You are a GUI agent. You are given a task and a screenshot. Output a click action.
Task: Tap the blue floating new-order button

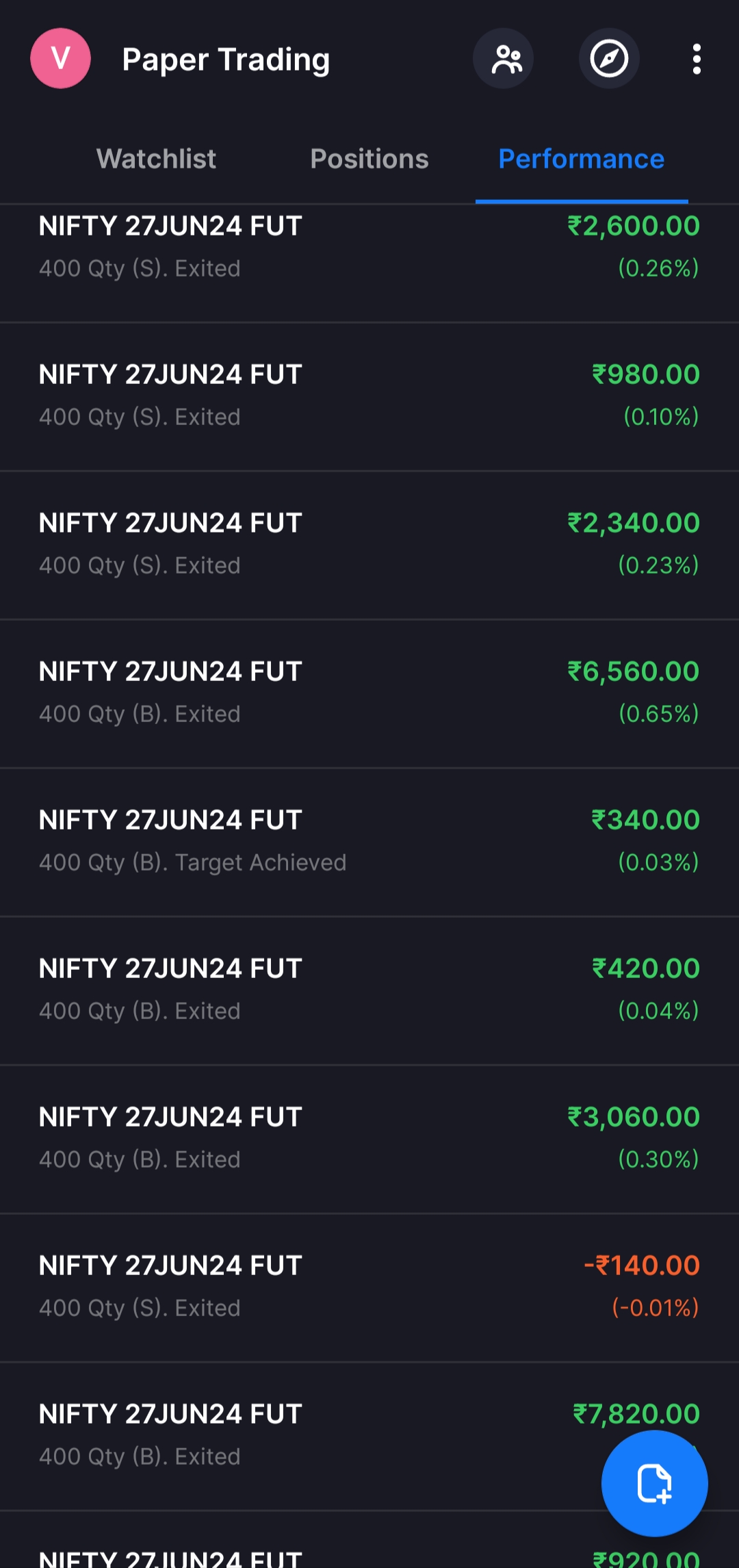[654, 1483]
